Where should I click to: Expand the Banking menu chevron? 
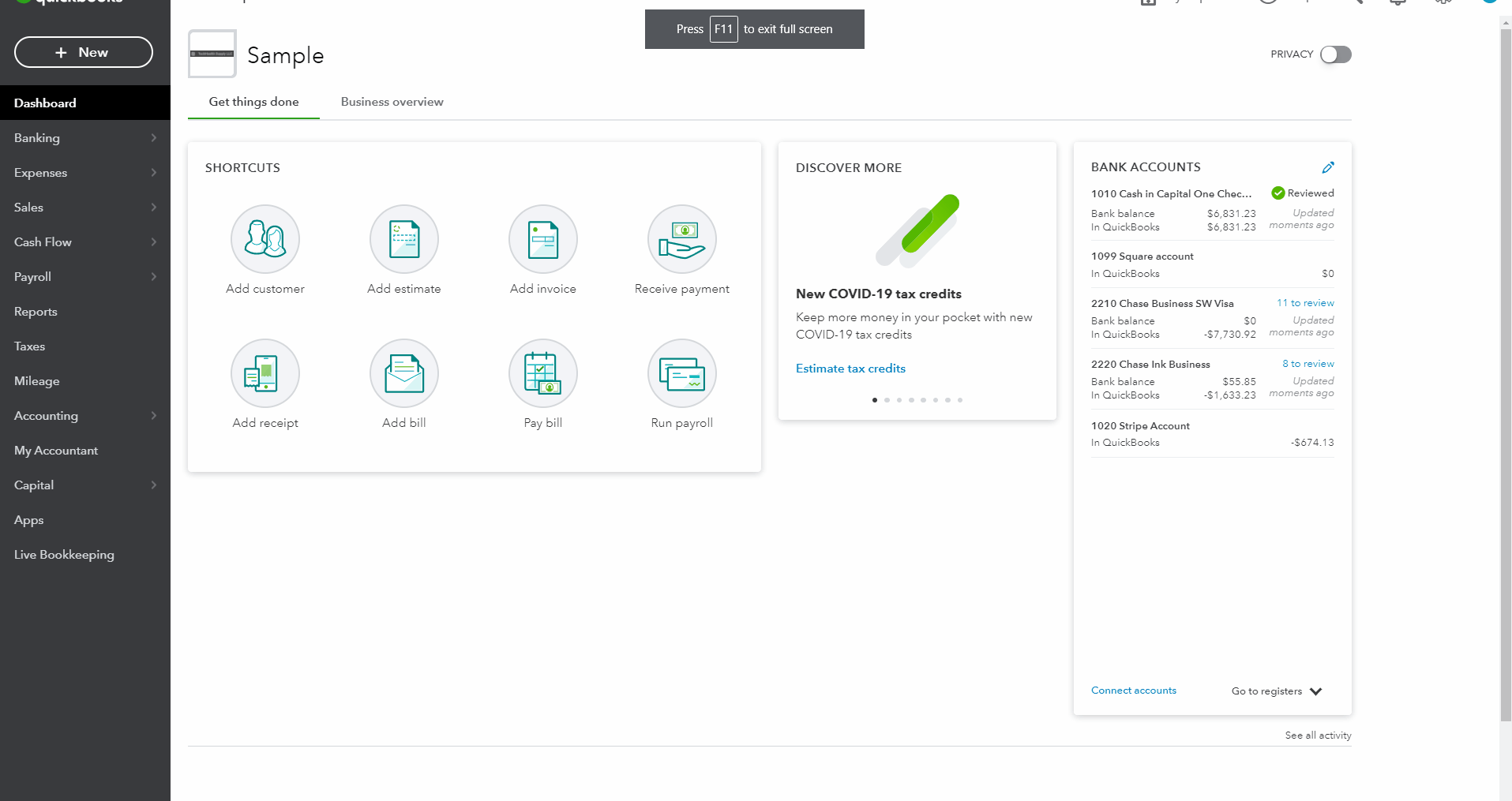click(x=154, y=138)
